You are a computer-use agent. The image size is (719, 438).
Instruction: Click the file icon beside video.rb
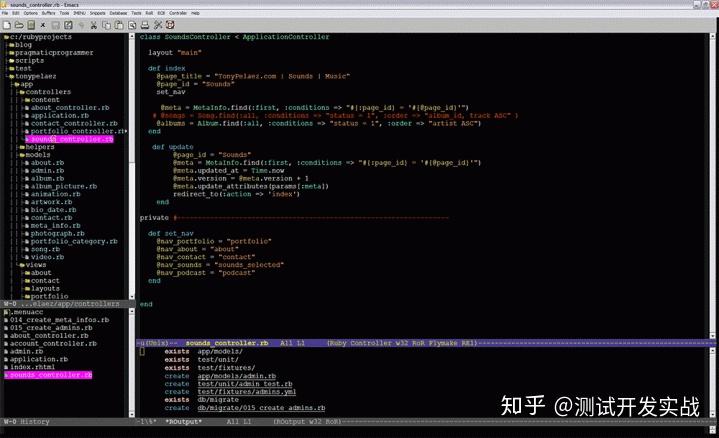tap(27, 257)
